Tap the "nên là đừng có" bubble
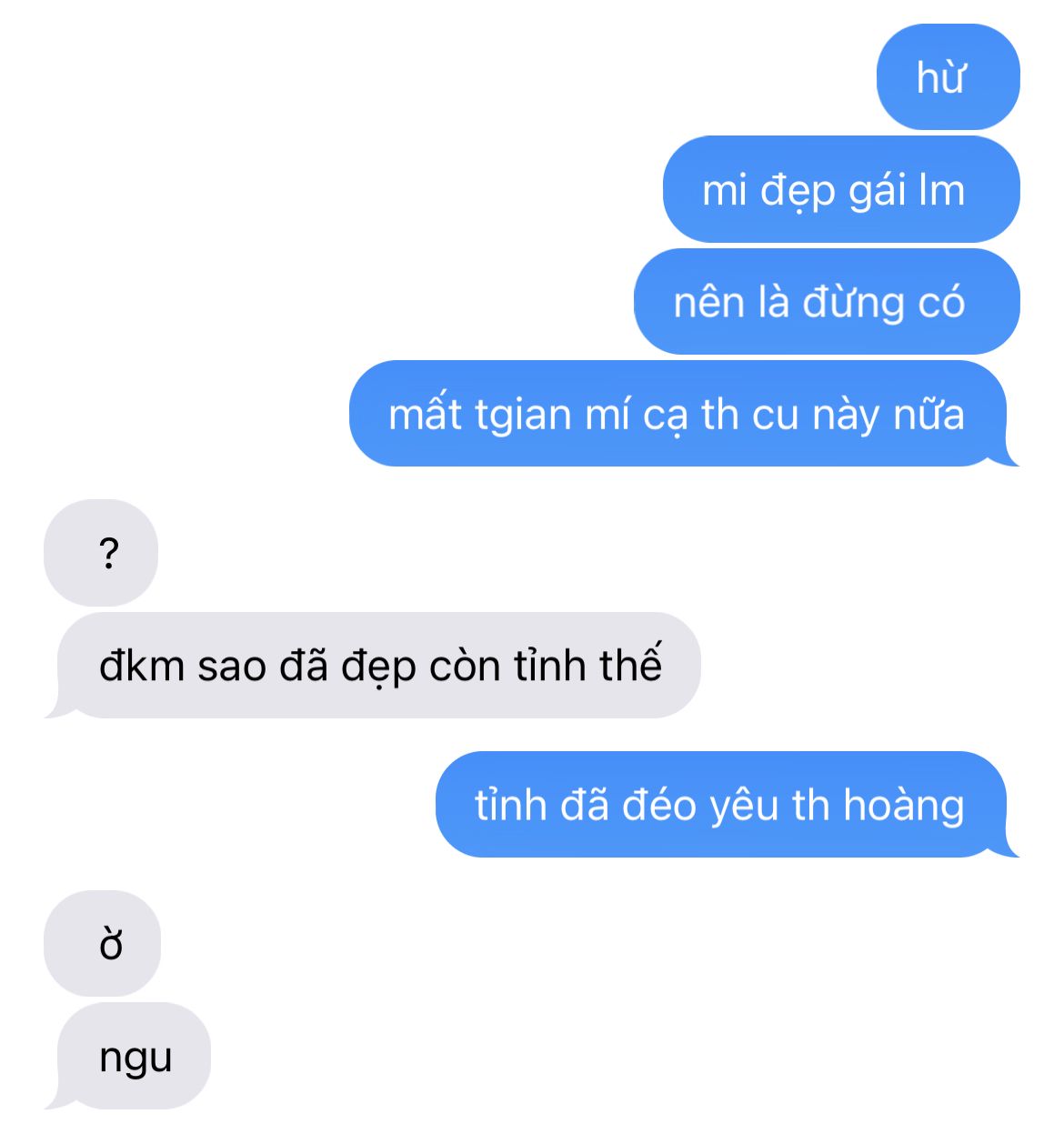This screenshot has width=1064, height=1134. click(827, 301)
